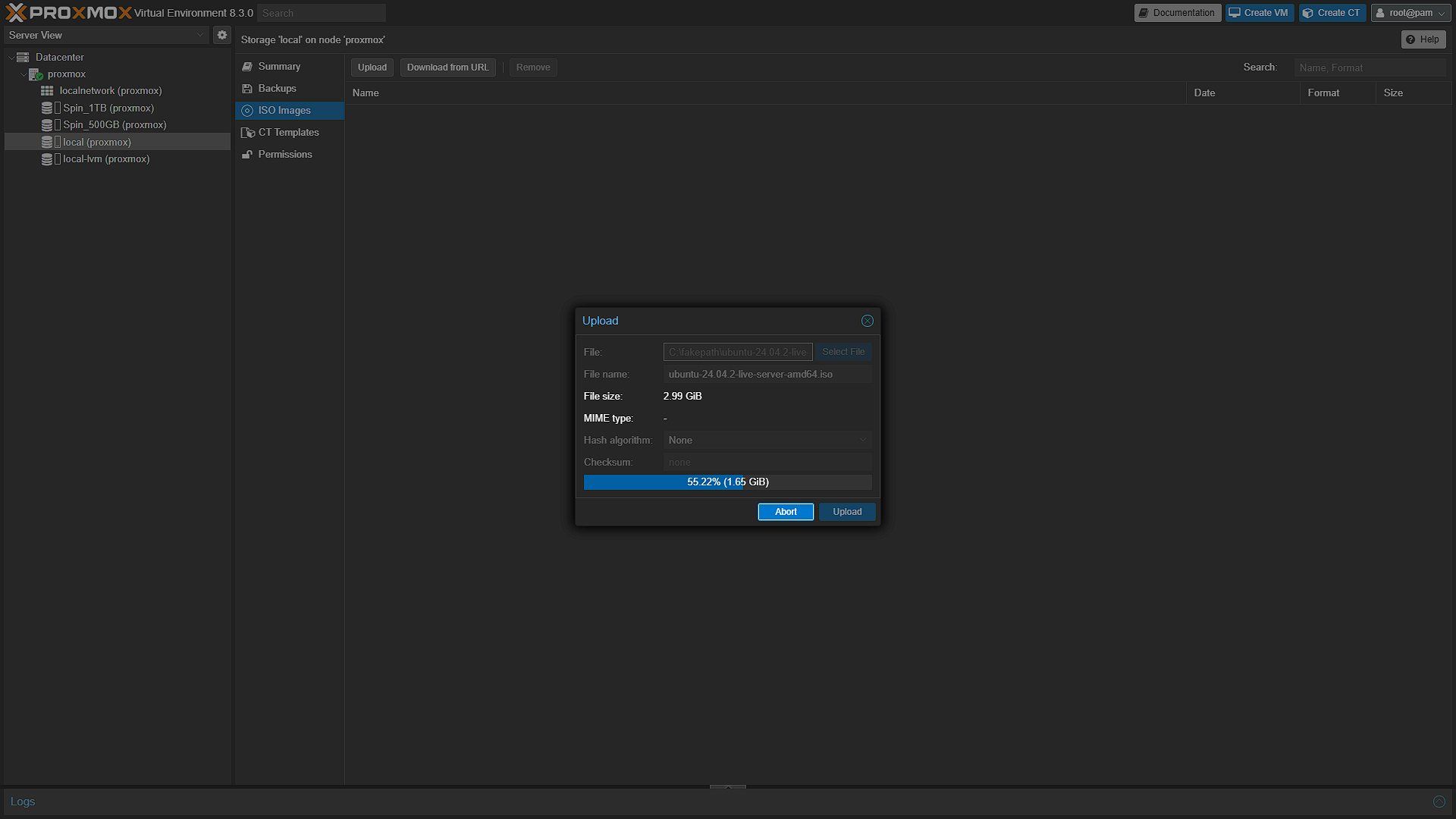
Task: Open the ISO Images section
Action: tap(290, 111)
